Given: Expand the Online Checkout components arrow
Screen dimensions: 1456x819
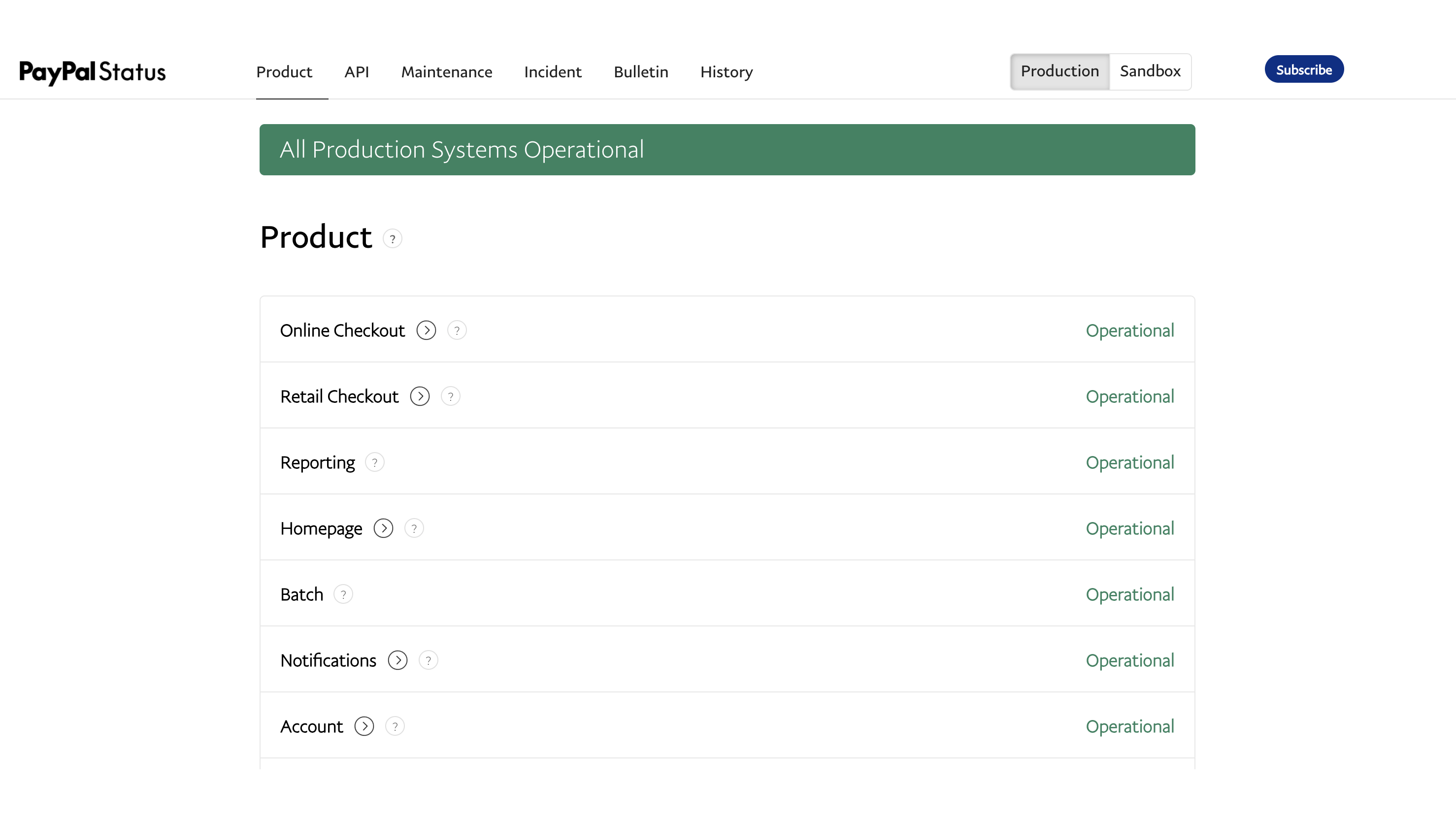Looking at the screenshot, I should (426, 330).
